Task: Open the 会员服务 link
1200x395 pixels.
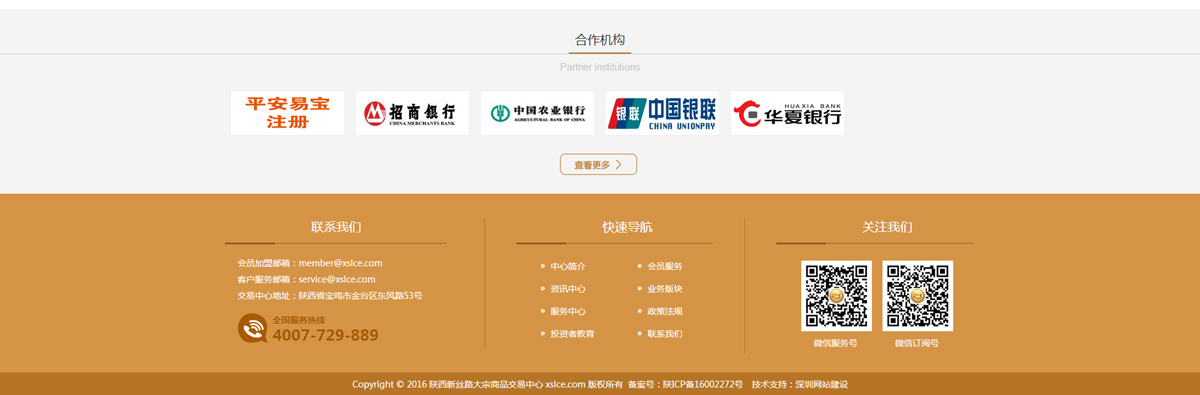Action: point(664,266)
